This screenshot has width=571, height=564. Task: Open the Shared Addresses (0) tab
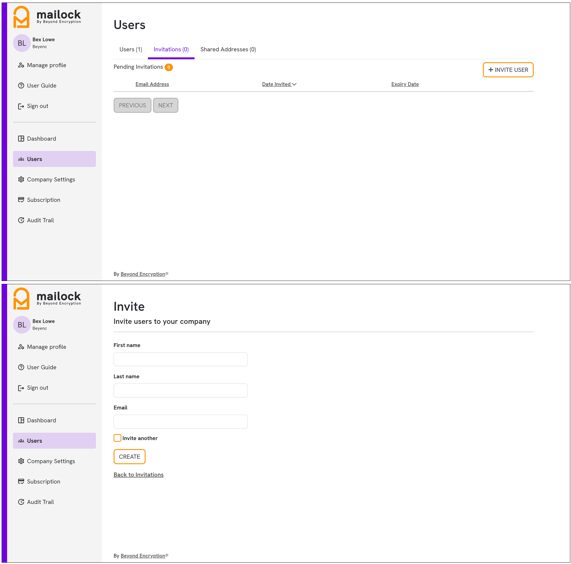(x=228, y=50)
